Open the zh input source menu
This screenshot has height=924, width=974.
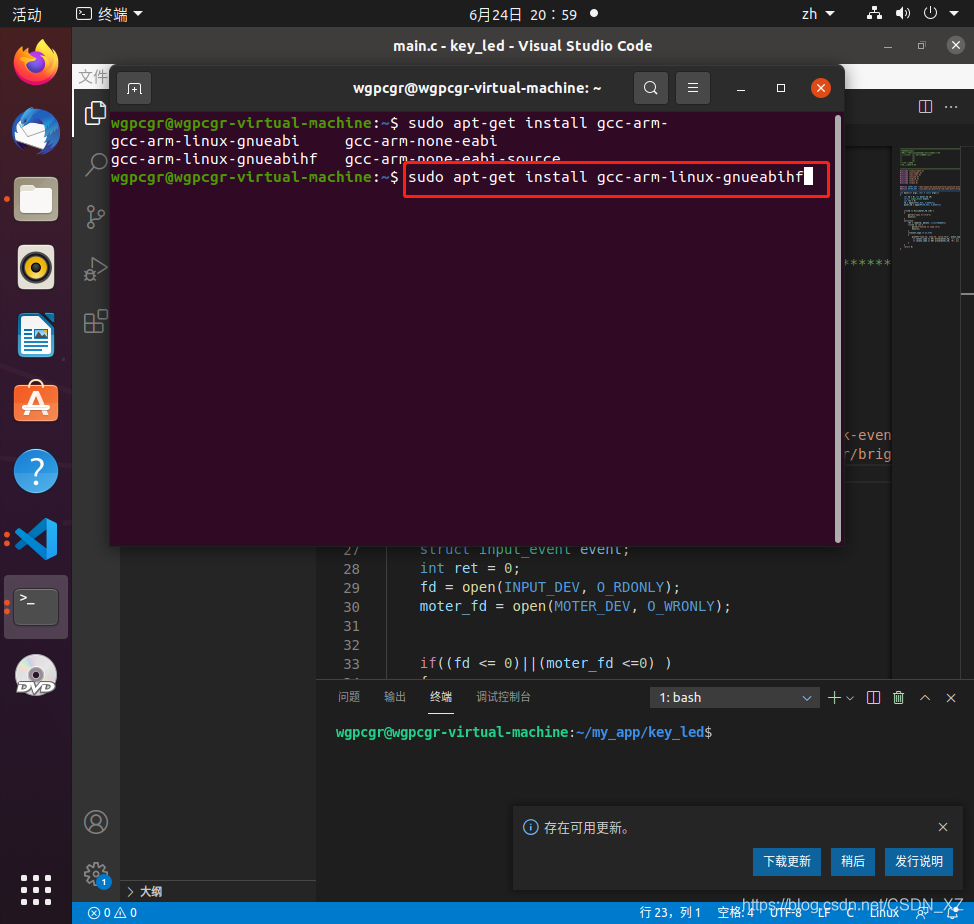pos(817,14)
